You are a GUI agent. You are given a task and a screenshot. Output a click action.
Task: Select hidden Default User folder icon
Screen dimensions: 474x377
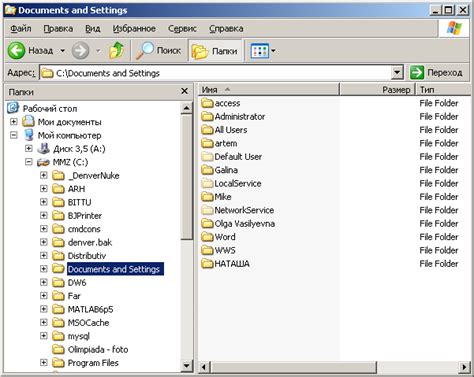coord(207,156)
